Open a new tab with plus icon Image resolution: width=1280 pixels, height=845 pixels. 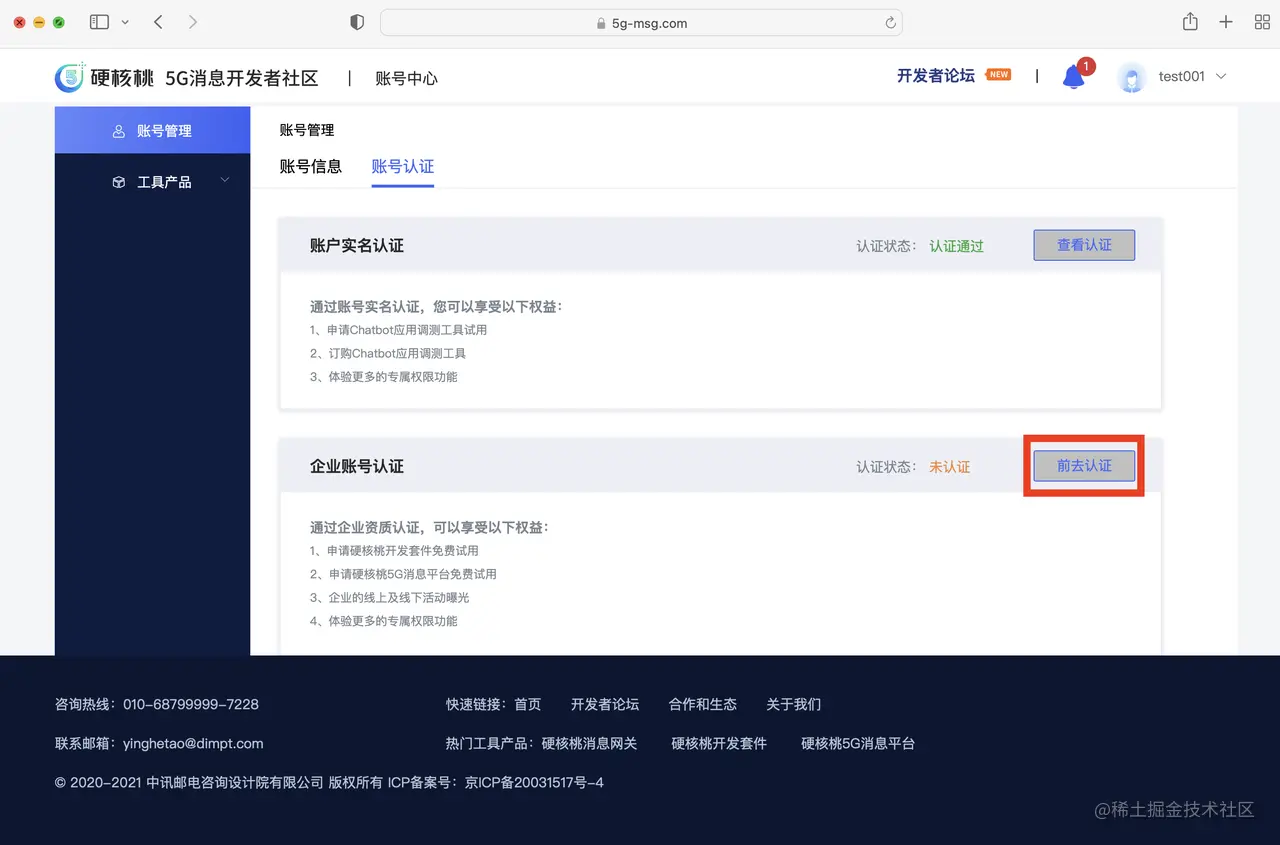[x=1226, y=22]
